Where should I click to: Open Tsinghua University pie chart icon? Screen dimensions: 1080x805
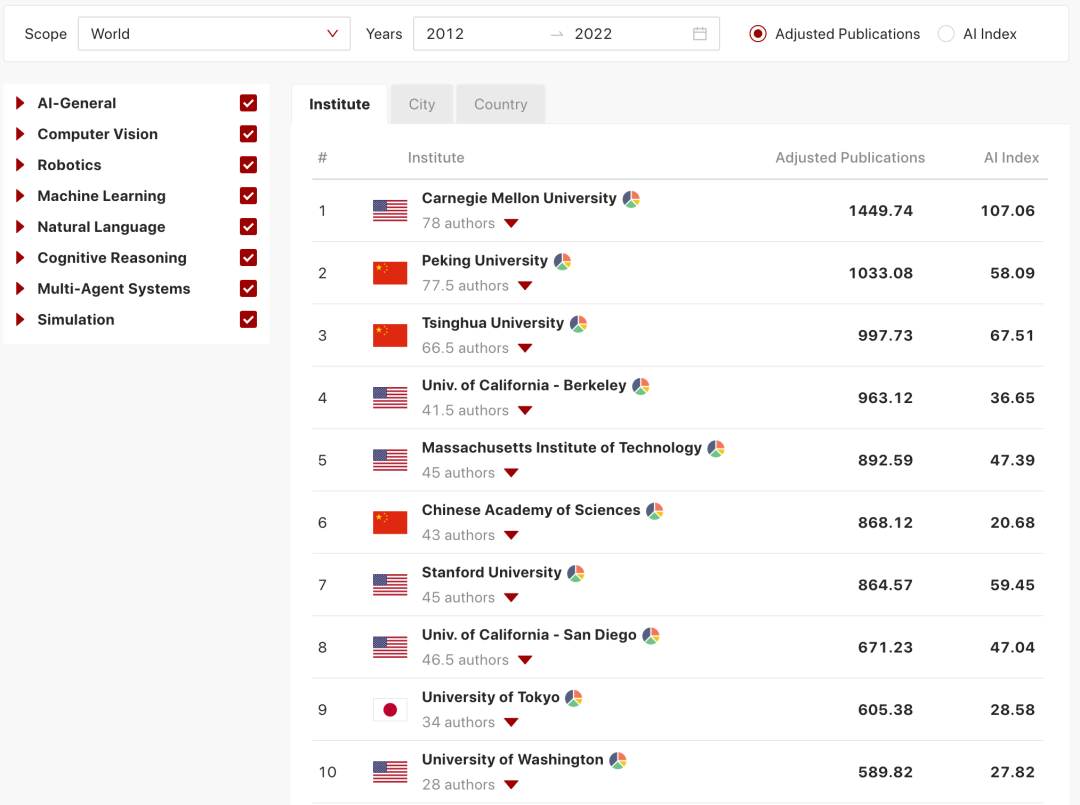pyautogui.click(x=579, y=324)
